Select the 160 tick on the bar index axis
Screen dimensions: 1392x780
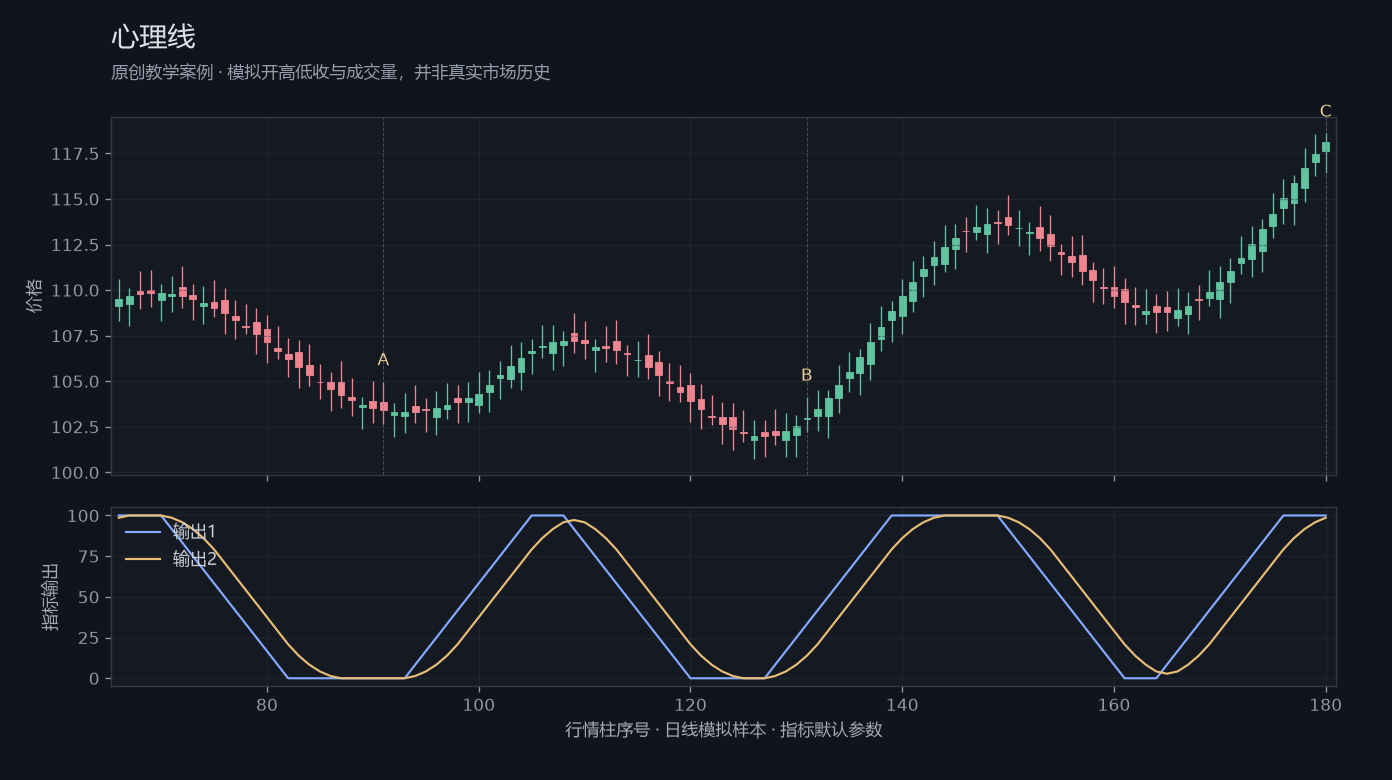tap(1114, 703)
